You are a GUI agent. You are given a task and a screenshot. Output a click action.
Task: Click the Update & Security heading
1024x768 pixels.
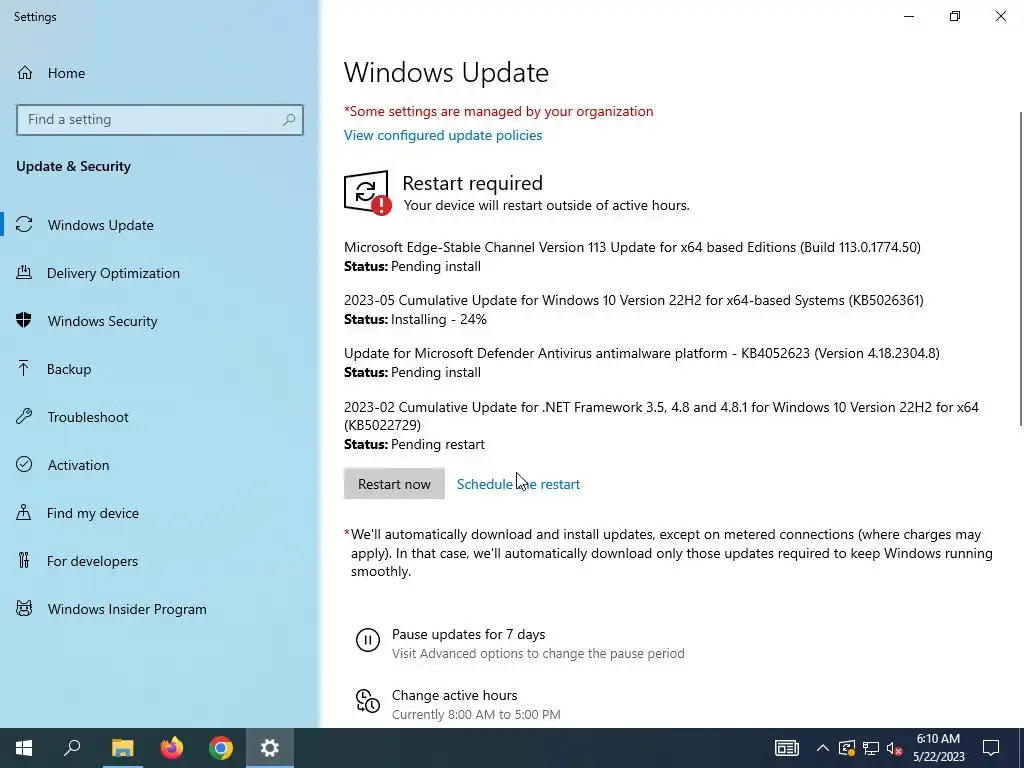coord(73,166)
